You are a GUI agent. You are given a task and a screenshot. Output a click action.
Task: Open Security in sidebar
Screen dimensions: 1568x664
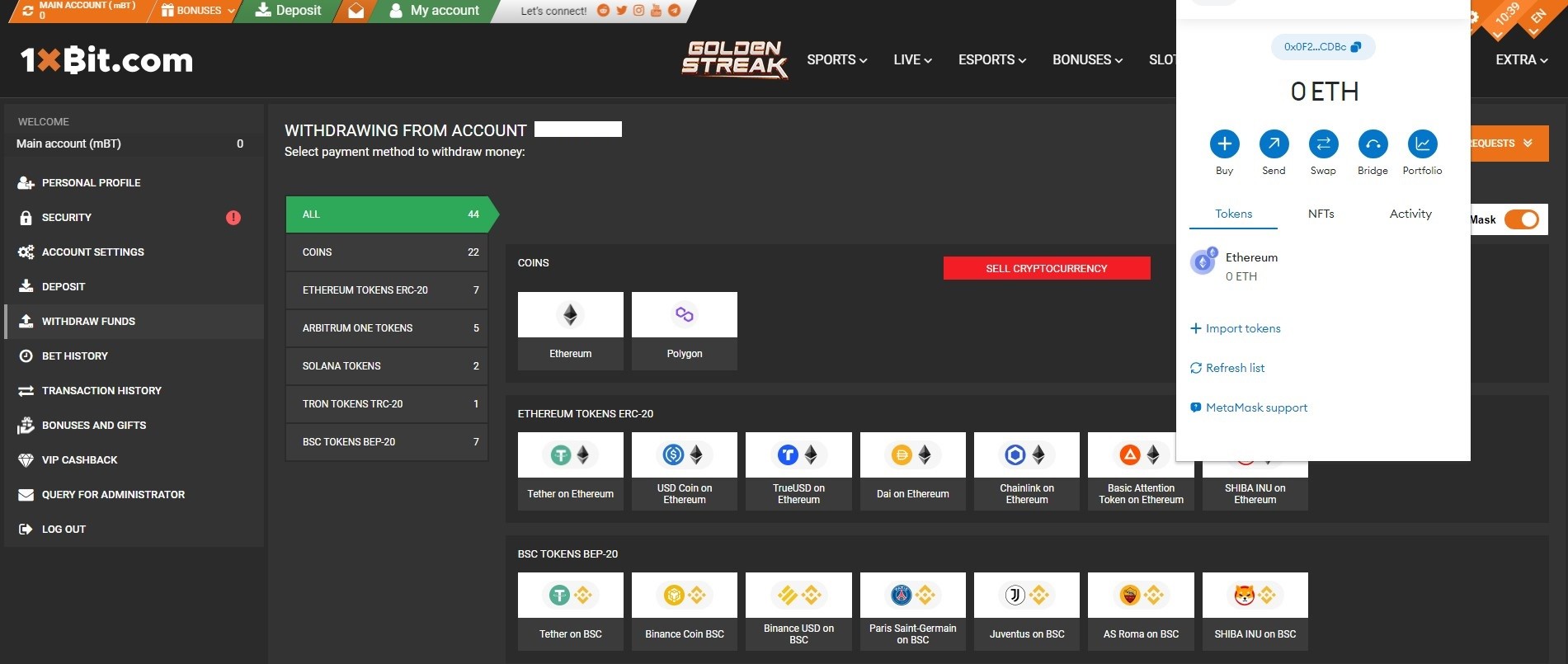(134, 218)
